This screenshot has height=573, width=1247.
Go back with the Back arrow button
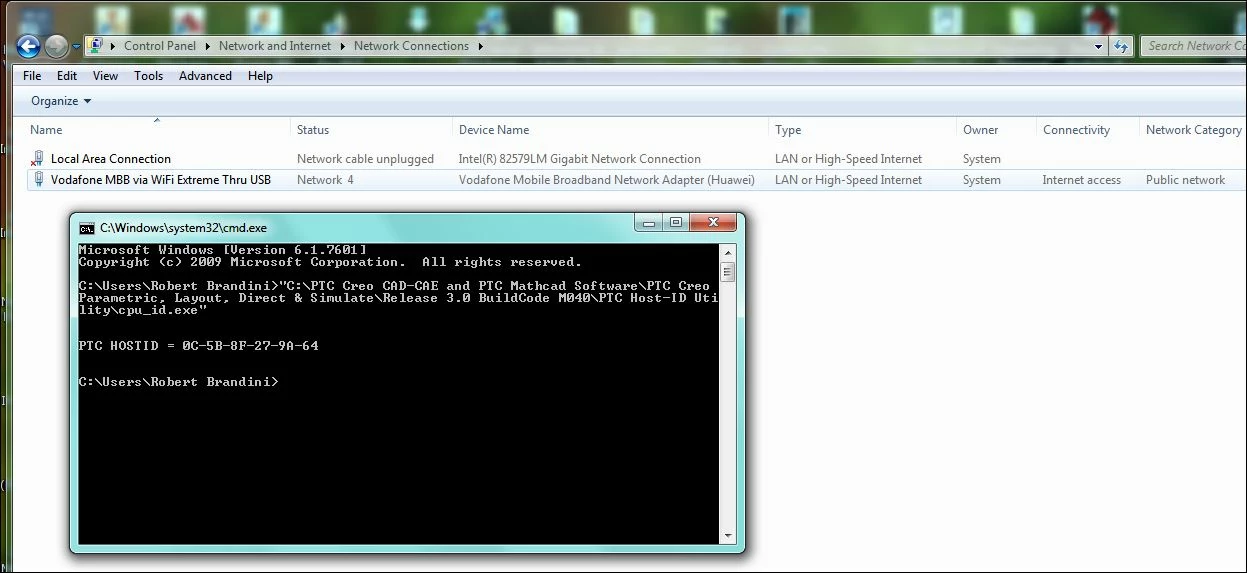pos(28,46)
